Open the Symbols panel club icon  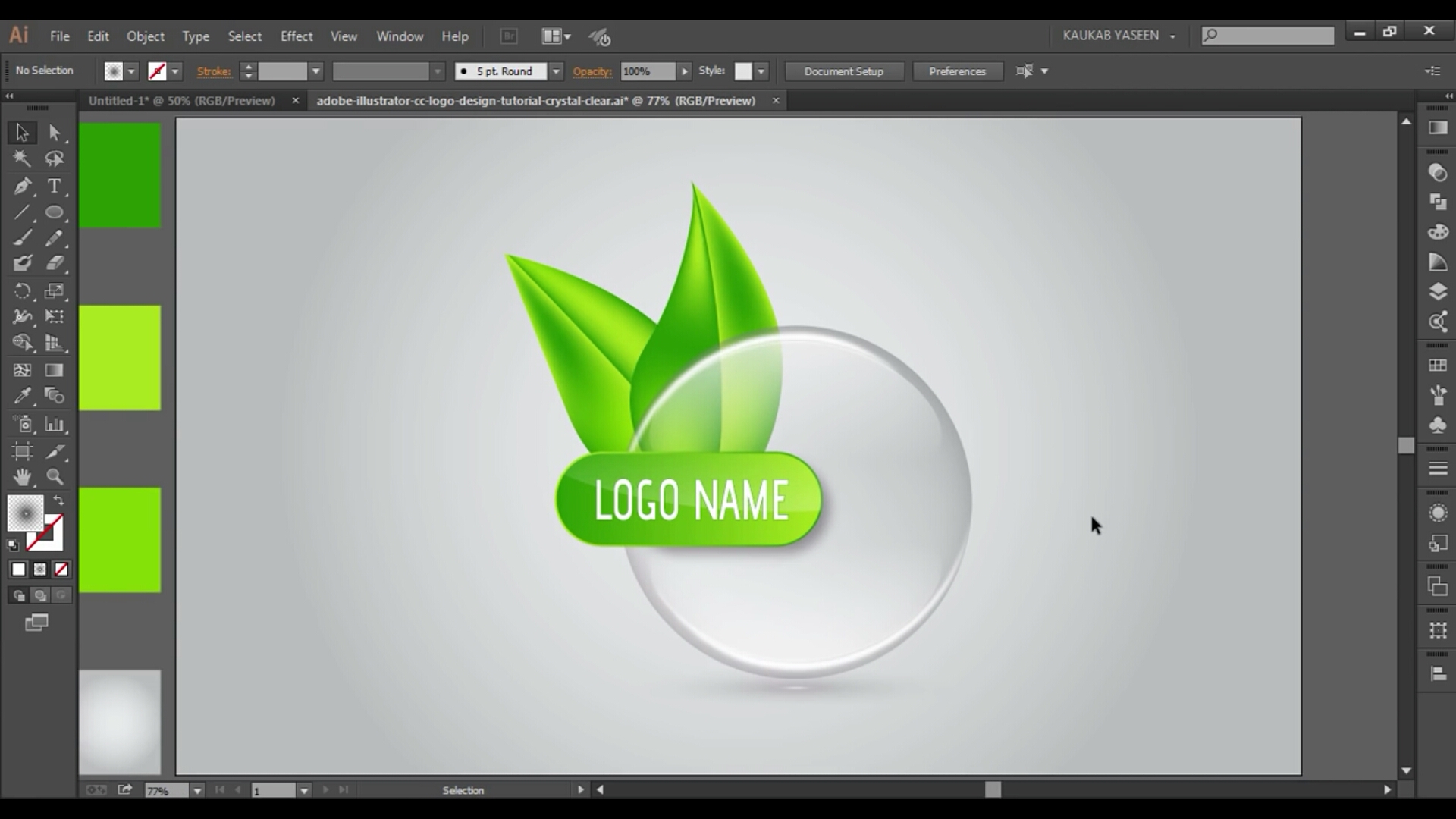coord(1438,425)
